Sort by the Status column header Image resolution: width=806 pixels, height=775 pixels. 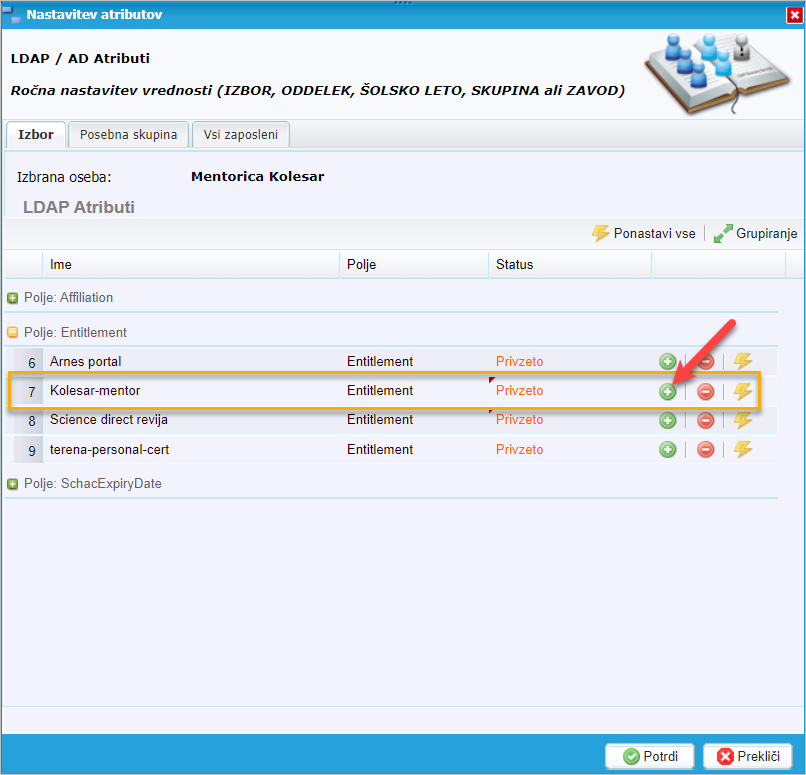coord(570,265)
